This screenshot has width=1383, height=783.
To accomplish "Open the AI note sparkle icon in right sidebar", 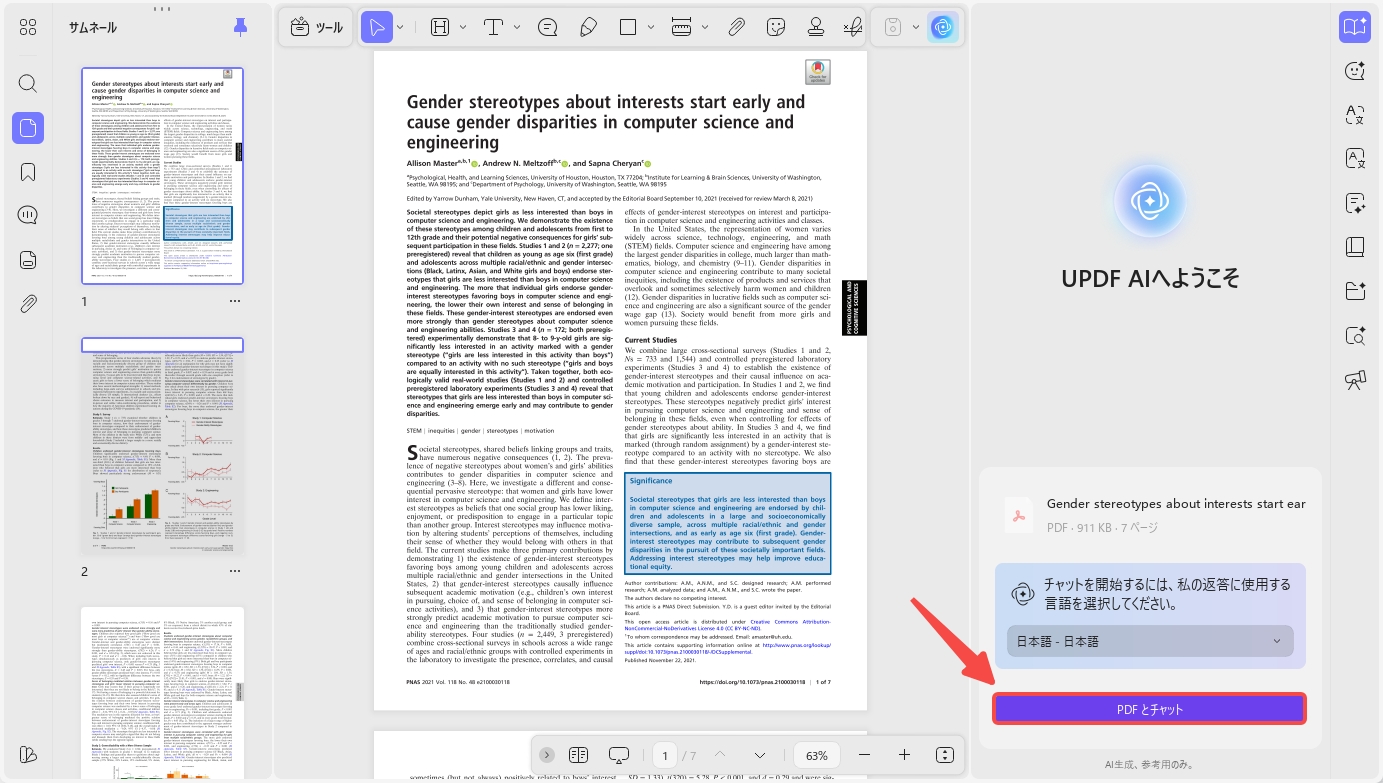I will pos(1355,203).
